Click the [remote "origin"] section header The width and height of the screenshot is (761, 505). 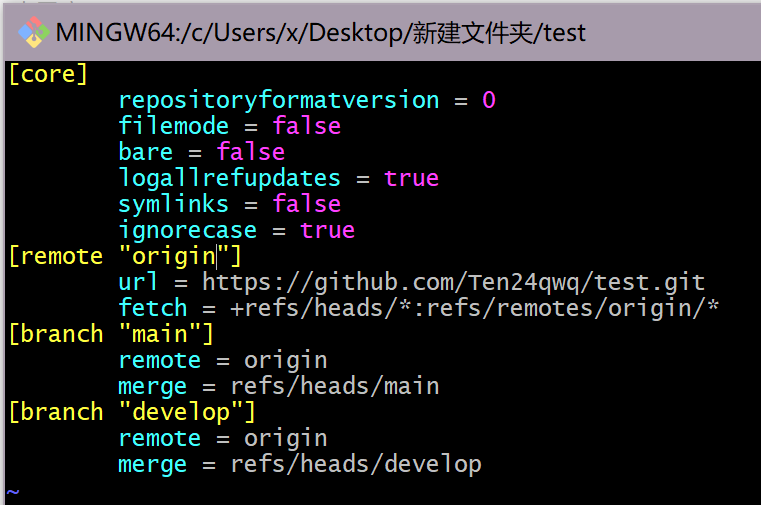pos(125,256)
